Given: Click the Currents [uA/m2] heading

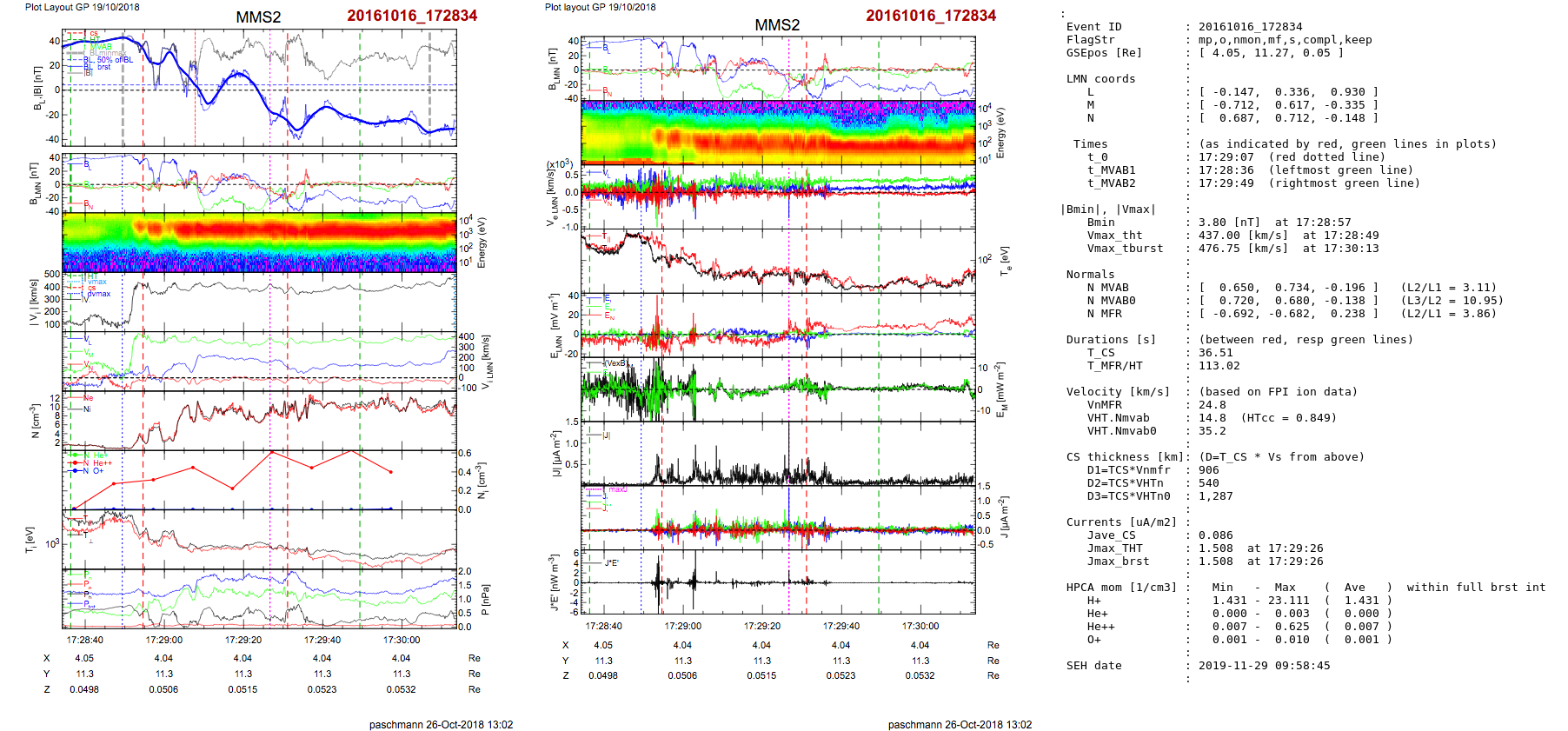Looking at the screenshot, I should point(1121,522).
